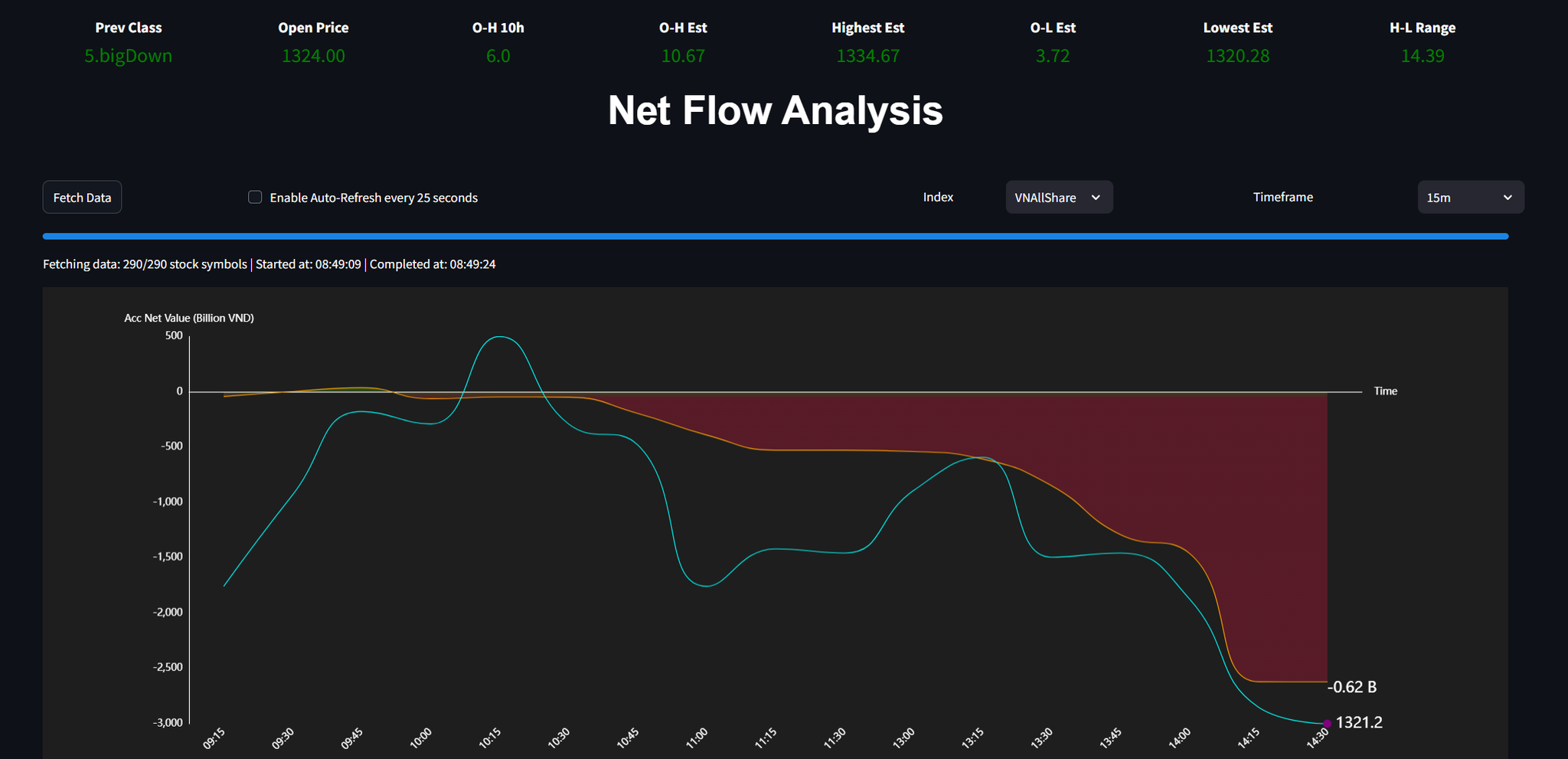Click the -0.62 B value label
This screenshot has width=1568, height=759.
1351,687
